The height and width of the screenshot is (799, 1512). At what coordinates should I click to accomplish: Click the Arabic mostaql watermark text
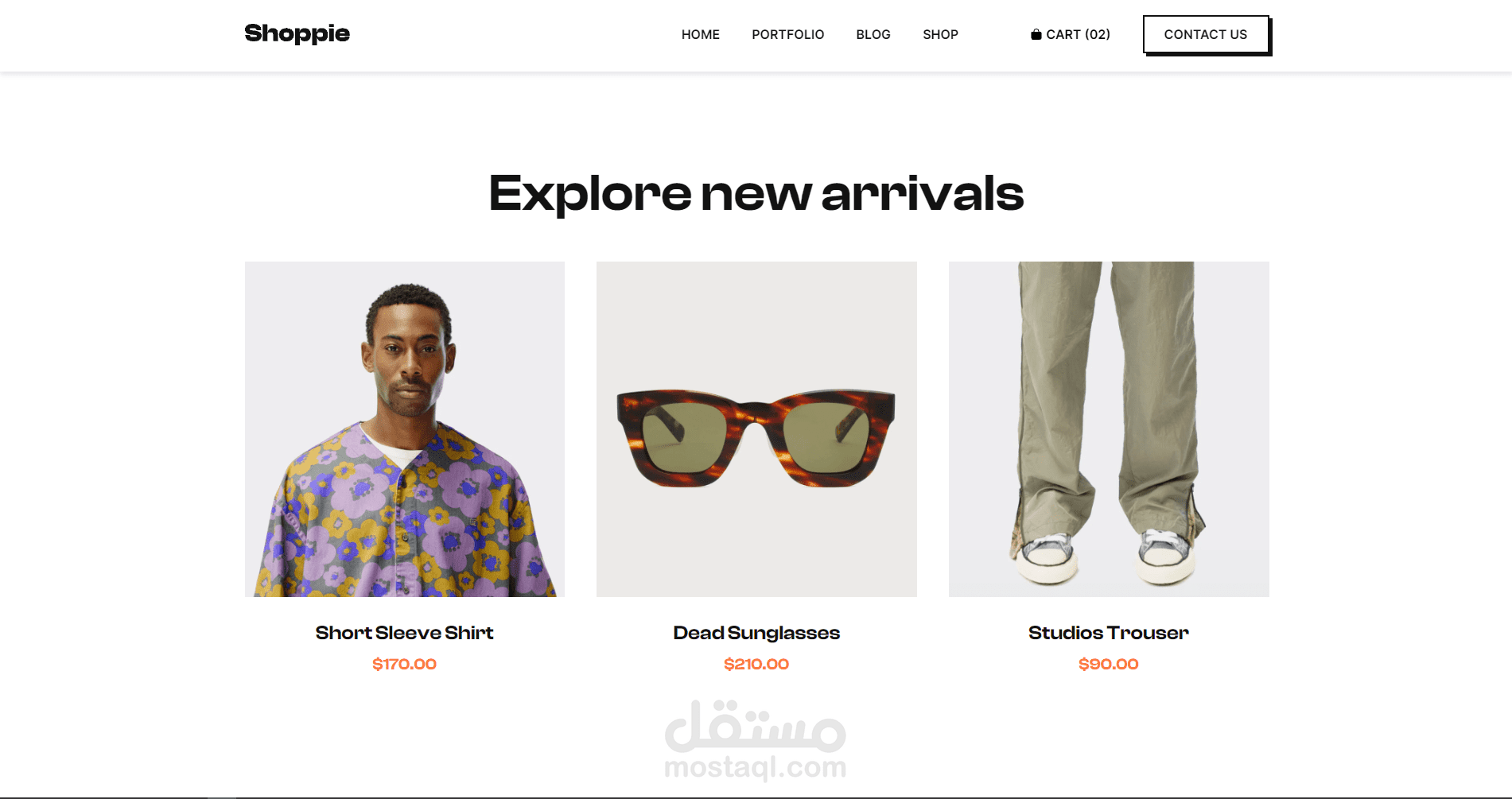pos(756,726)
